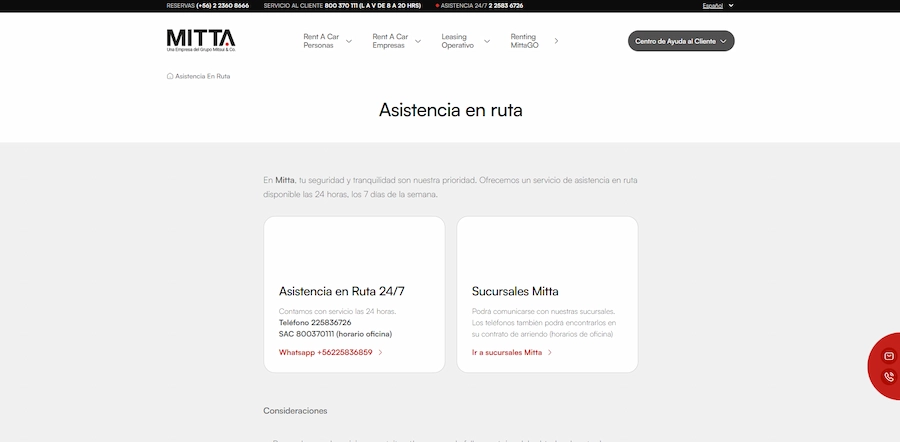Open the Español language selector

[x=712, y=6]
